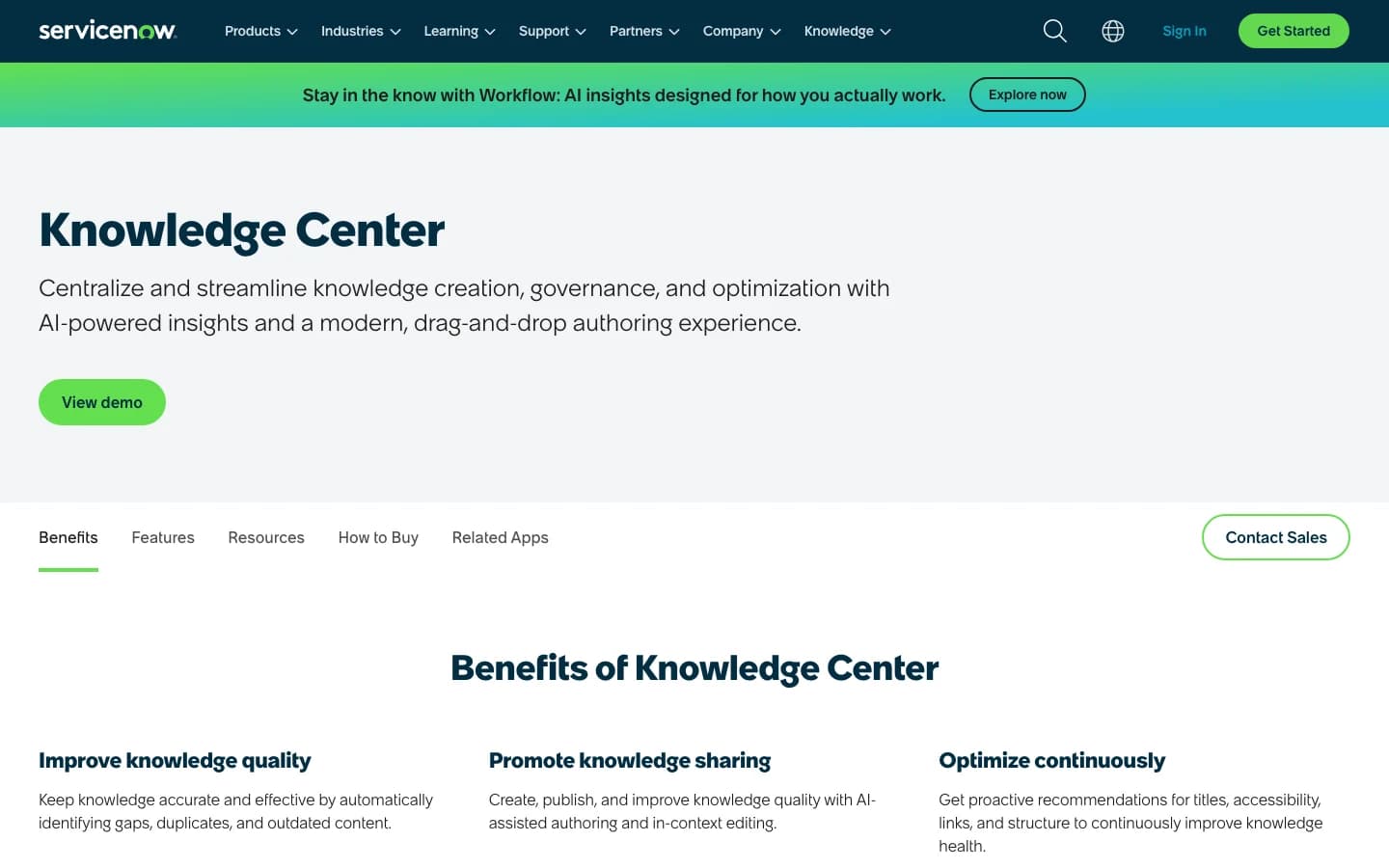1389x868 pixels.
Task: Open the How to Buy tab
Action: 378,537
